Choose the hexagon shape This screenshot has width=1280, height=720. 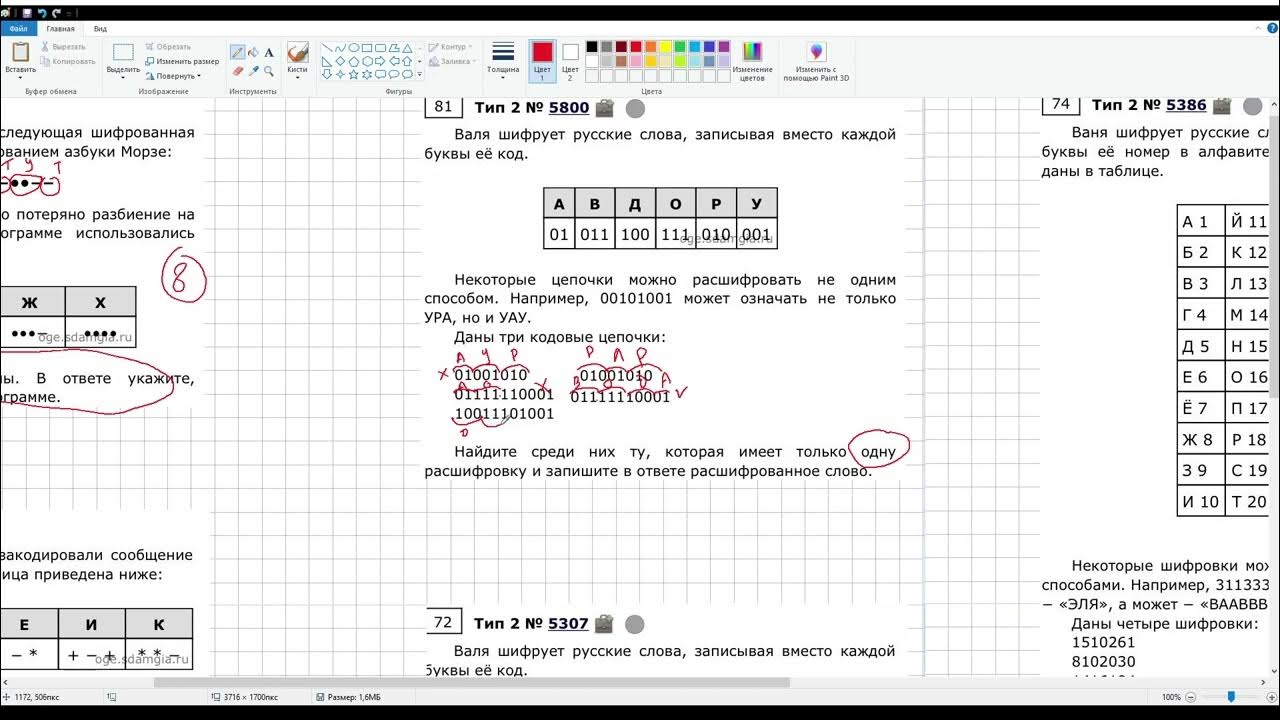(x=367, y=61)
